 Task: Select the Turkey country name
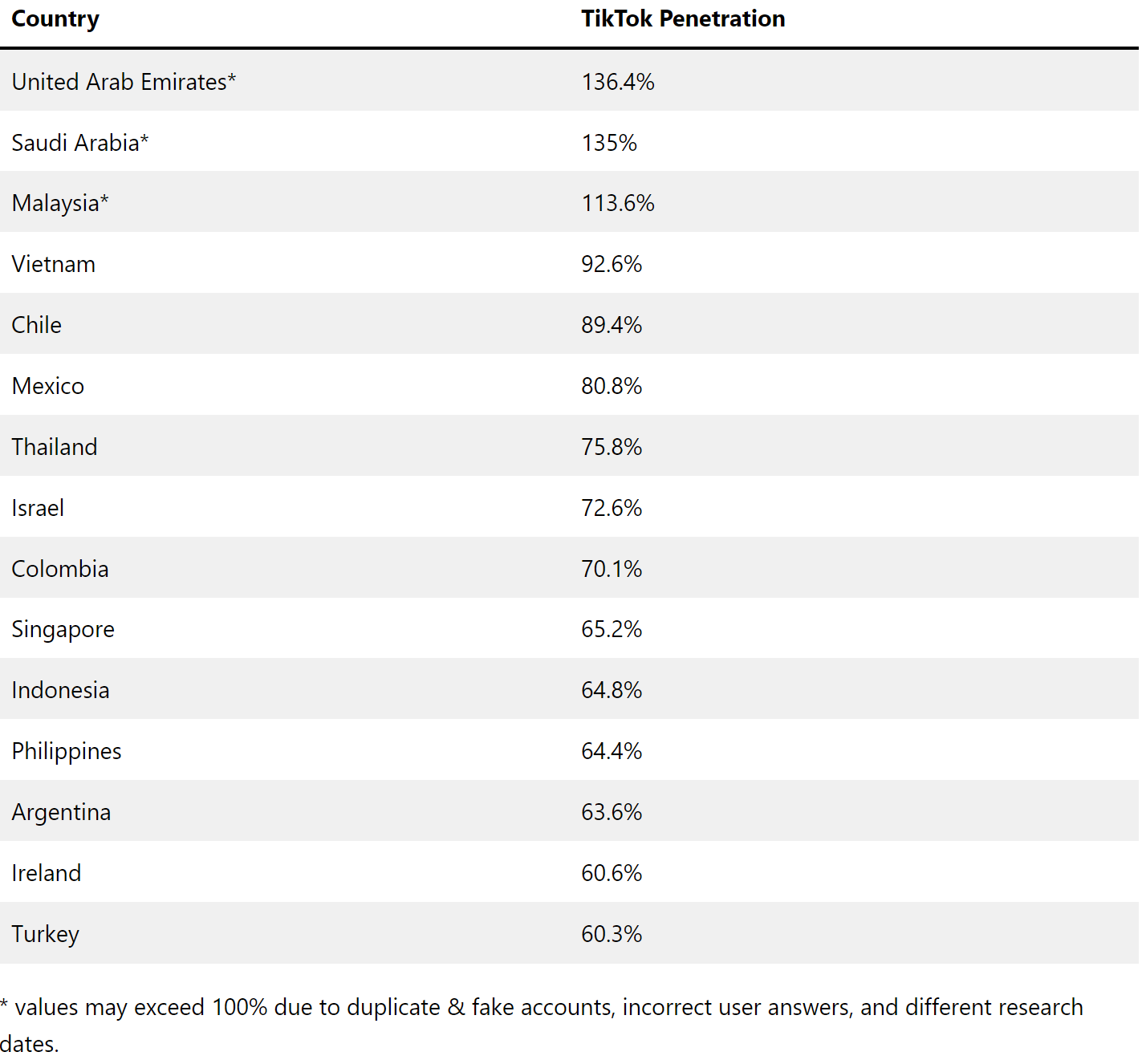[46, 935]
